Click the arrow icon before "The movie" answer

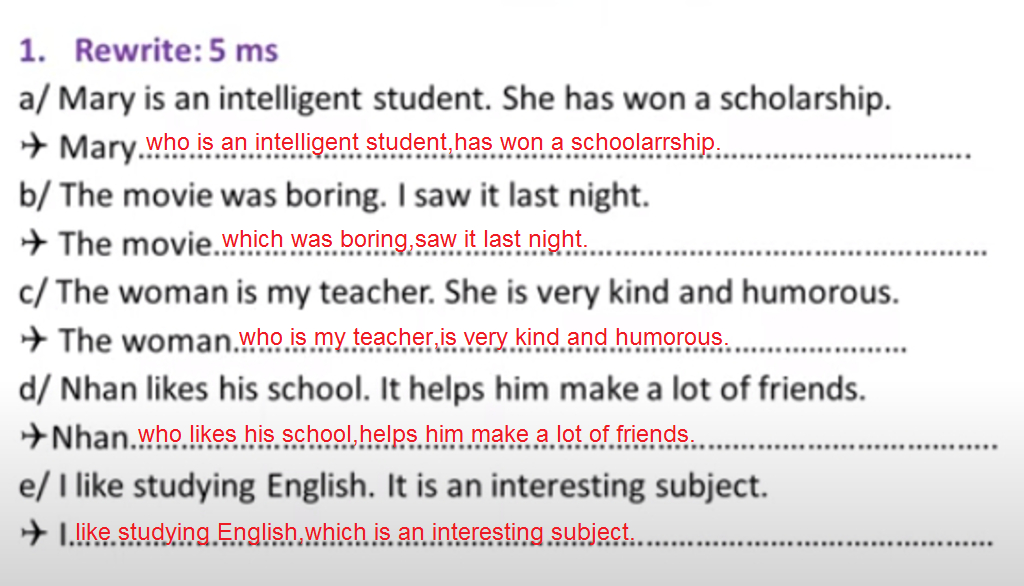[x=33, y=242]
